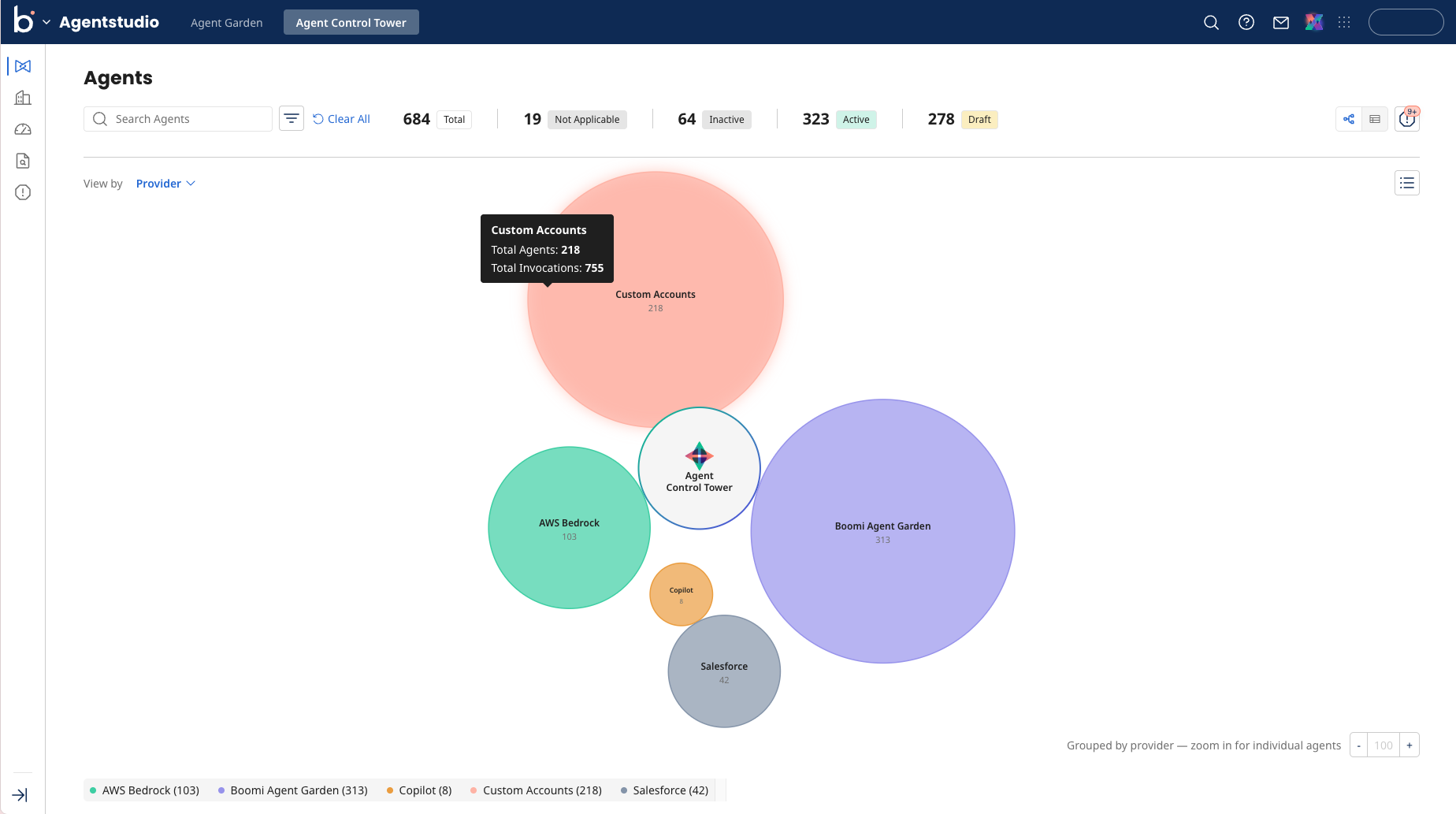The width and height of the screenshot is (1456, 814).
Task: Switch to the Agent Garden tab
Action: tap(227, 22)
